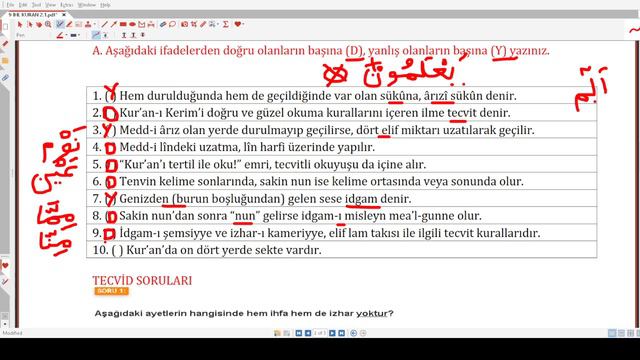Image resolution: width=640 pixels, height=360 pixels.
Task: Select the red measuring ruler tool
Action: tap(203, 24)
